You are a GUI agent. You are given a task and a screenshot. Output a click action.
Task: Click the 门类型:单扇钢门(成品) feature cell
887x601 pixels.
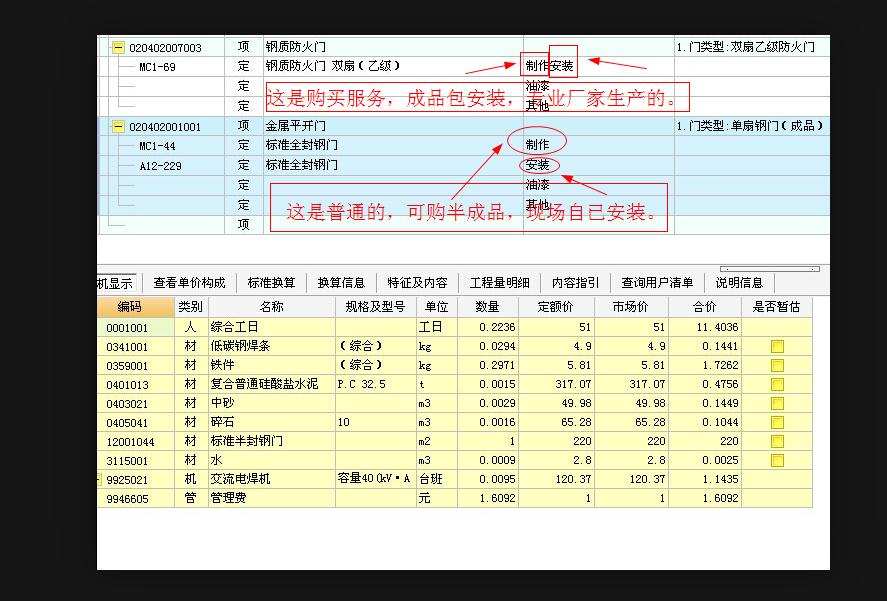click(x=750, y=126)
